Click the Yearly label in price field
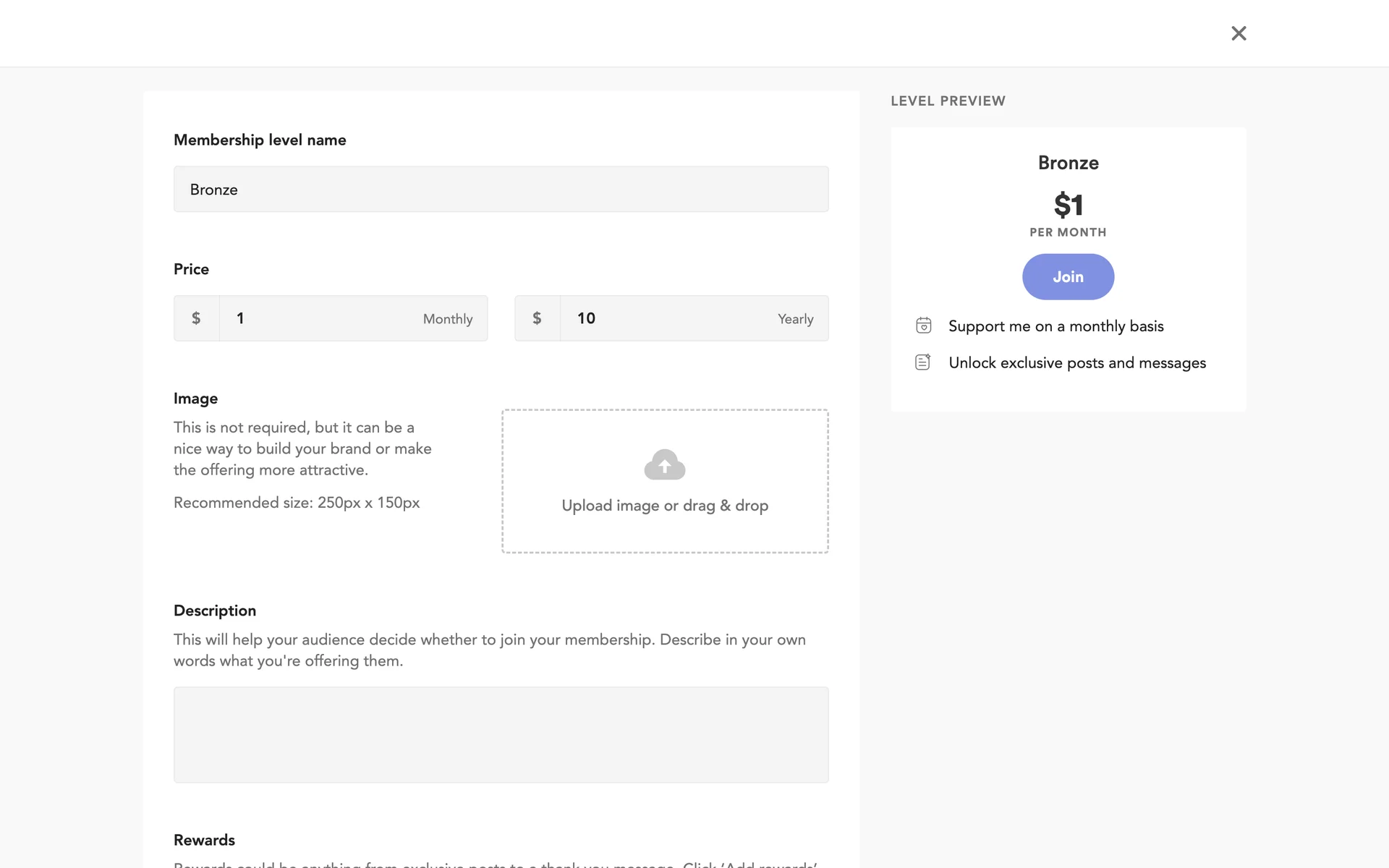 click(x=795, y=319)
